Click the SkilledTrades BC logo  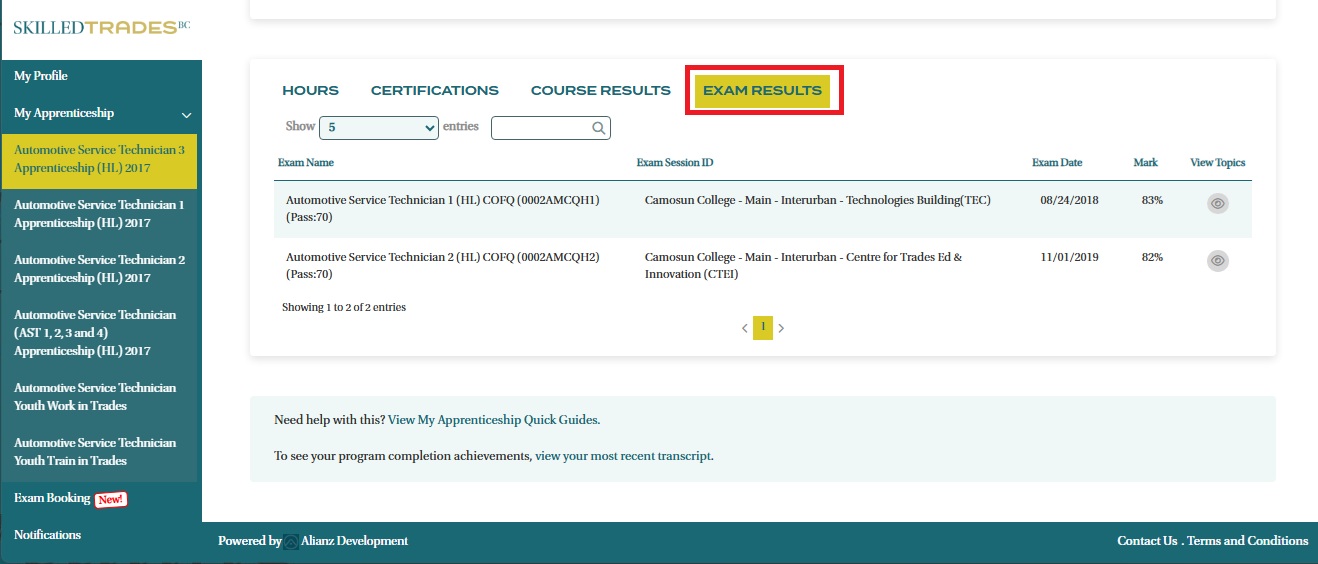click(100, 27)
